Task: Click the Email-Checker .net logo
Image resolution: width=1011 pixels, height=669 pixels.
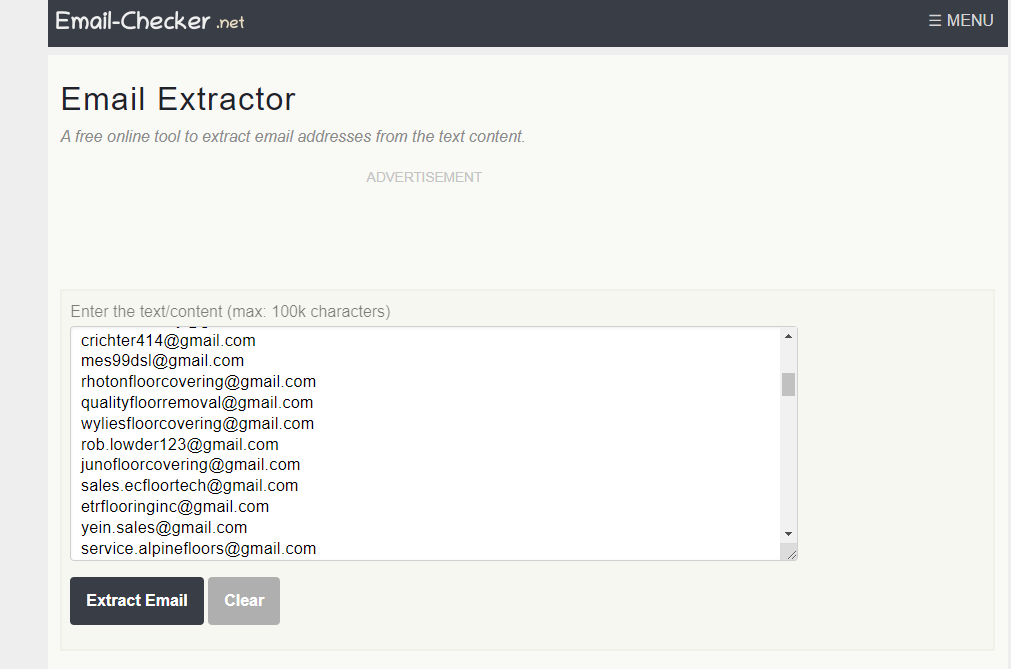Action: 150,21
